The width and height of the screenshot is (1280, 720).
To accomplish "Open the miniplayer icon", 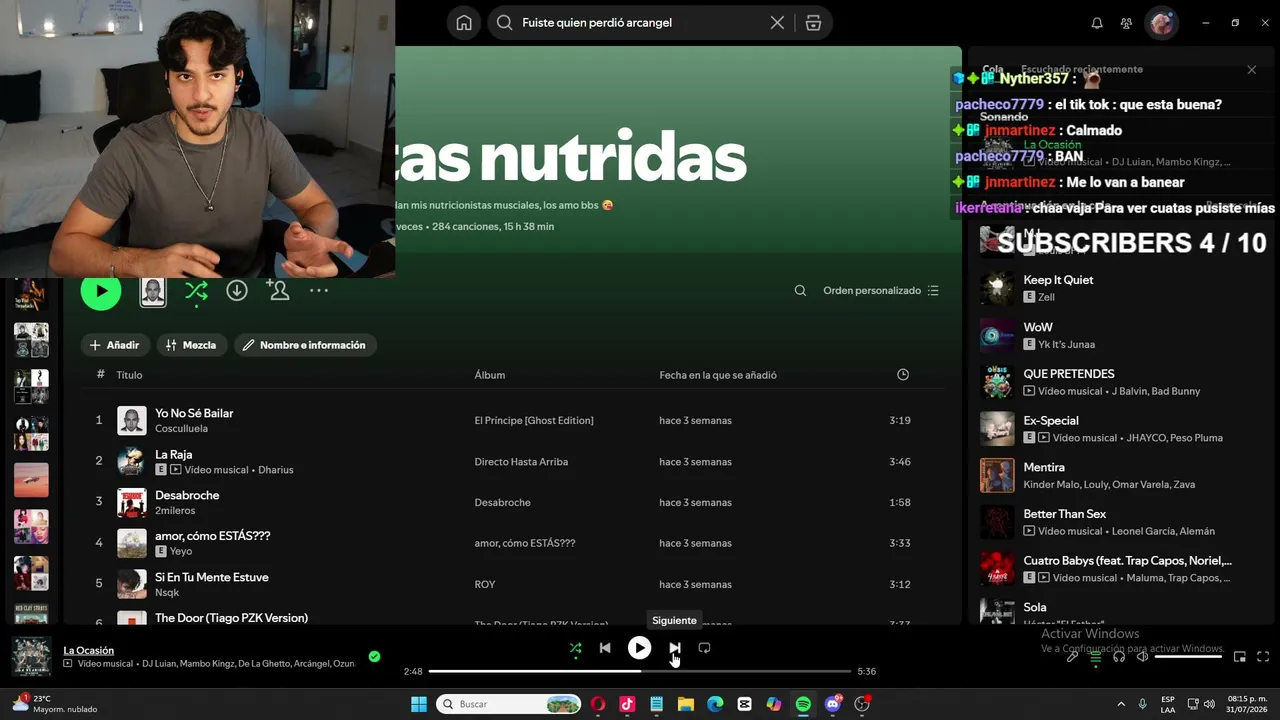I will (1240, 657).
